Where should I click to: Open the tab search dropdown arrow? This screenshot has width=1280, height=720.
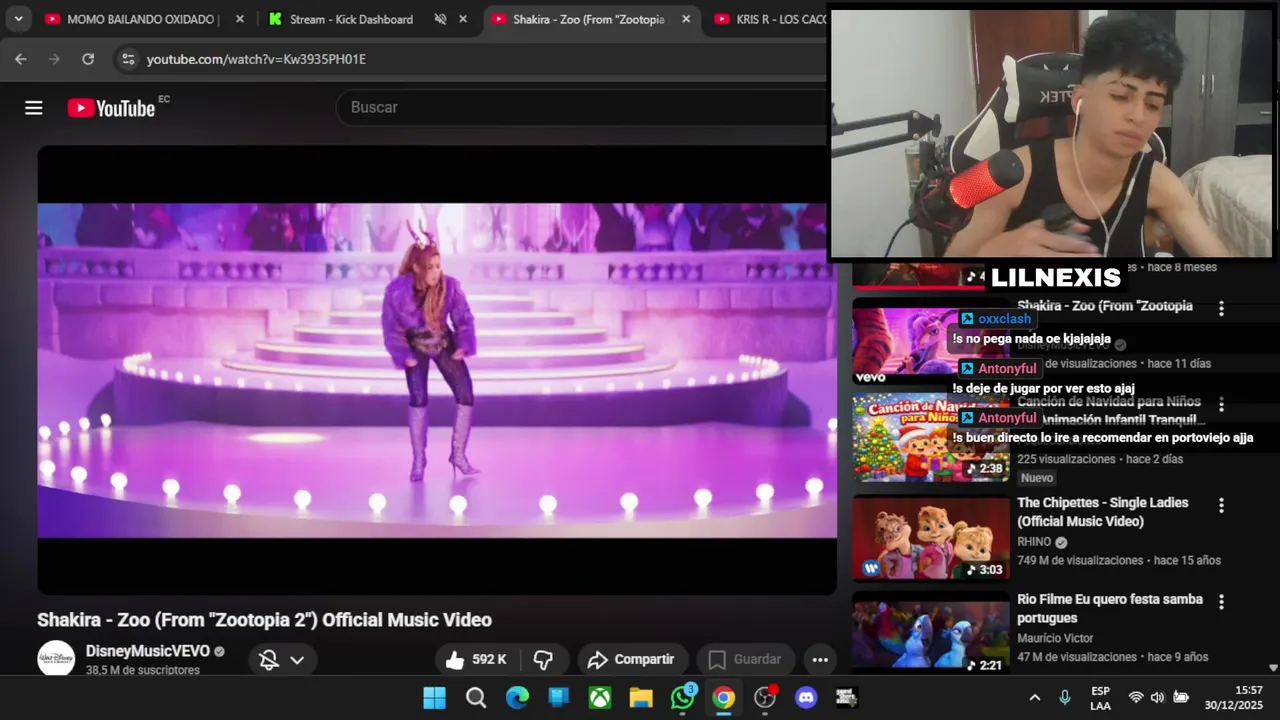click(x=18, y=19)
